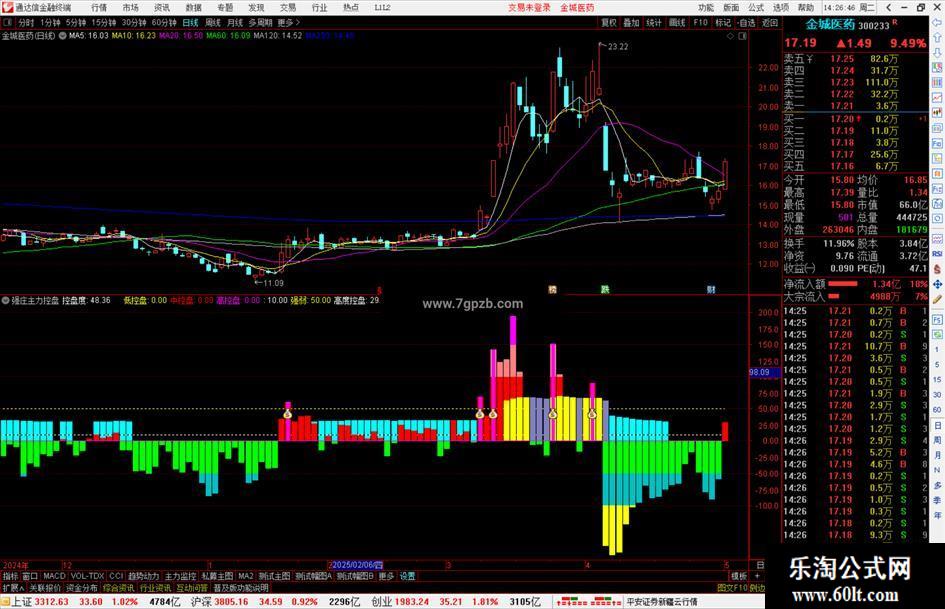945x609 pixels.
Task: Click the 金城医药 300233 stock title
Action: tap(847, 25)
